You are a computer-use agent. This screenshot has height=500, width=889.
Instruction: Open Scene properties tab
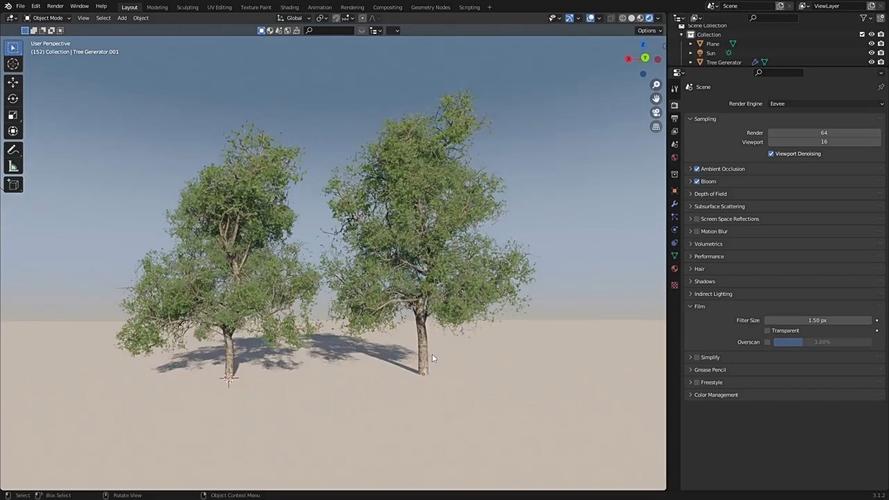coord(675,145)
